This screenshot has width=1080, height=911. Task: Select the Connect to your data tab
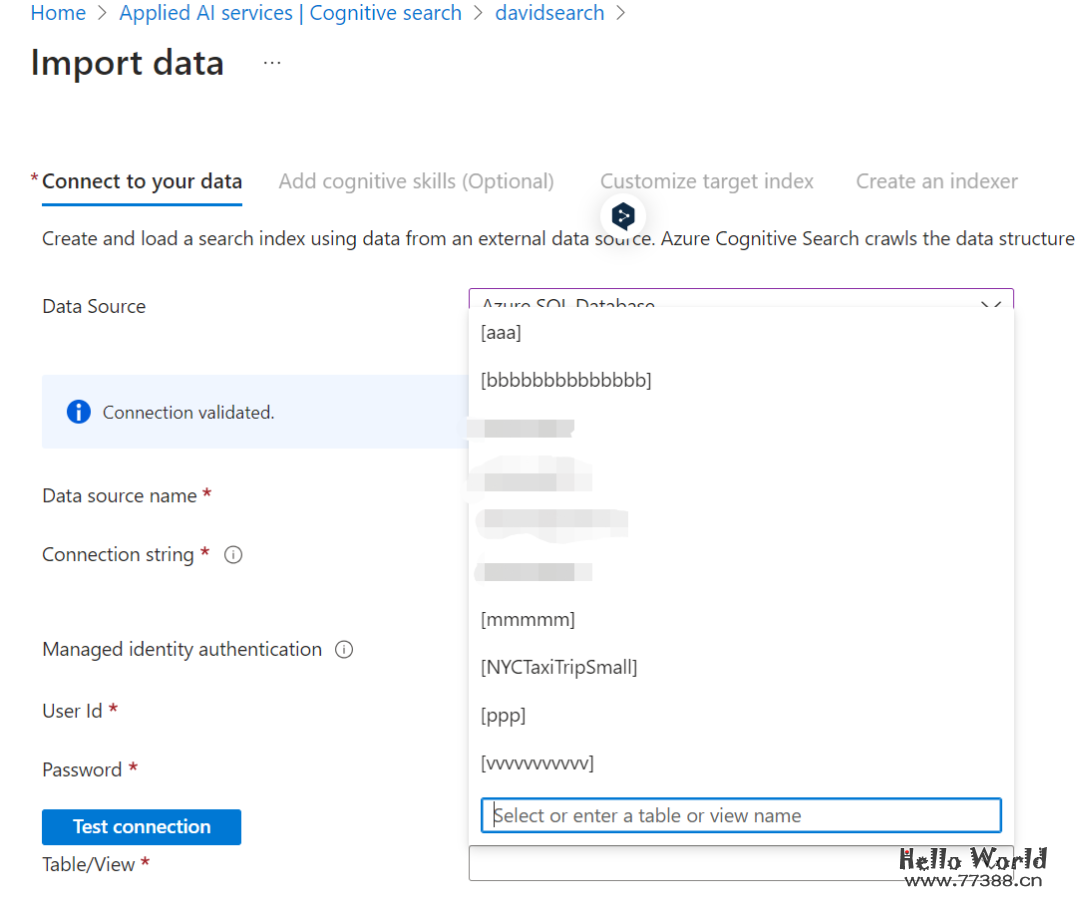(x=142, y=182)
